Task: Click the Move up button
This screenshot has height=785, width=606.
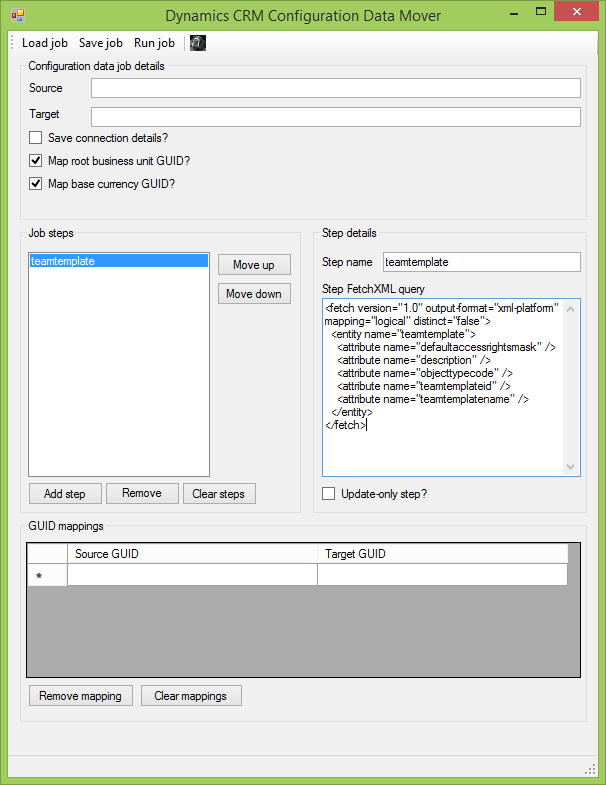Action: pyautogui.click(x=254, y=265)
